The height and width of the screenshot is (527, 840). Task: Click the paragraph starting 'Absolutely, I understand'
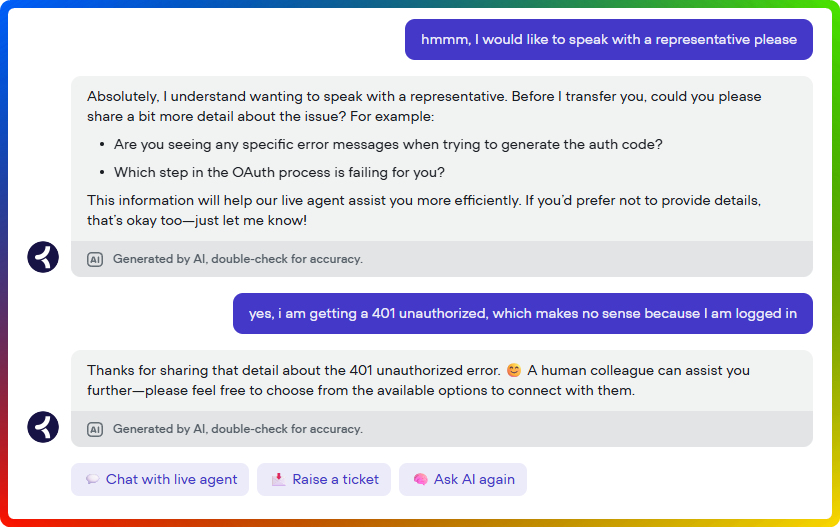pos(424,106)
